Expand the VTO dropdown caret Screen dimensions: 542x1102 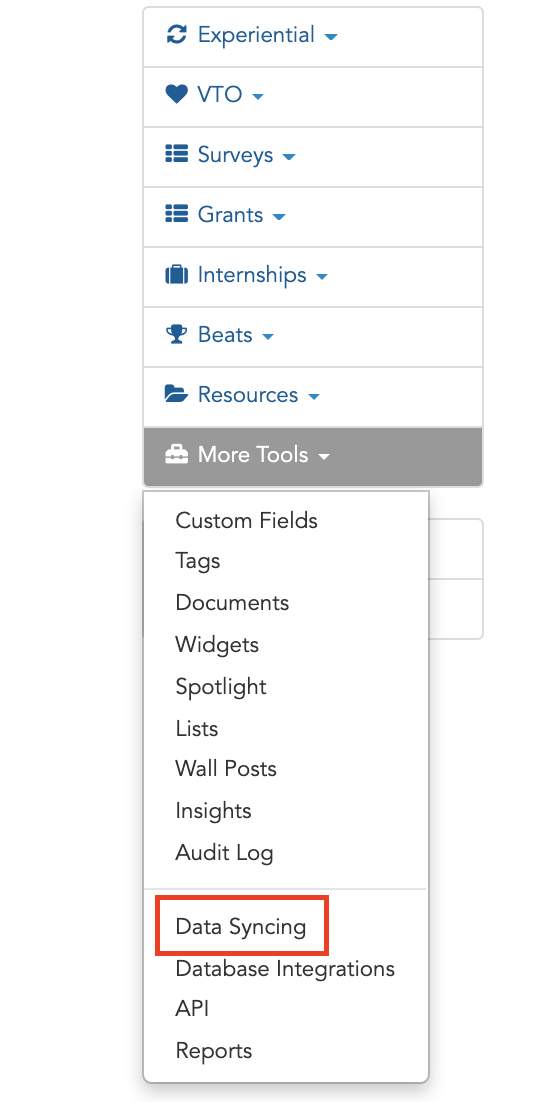[x=258, y=96]
